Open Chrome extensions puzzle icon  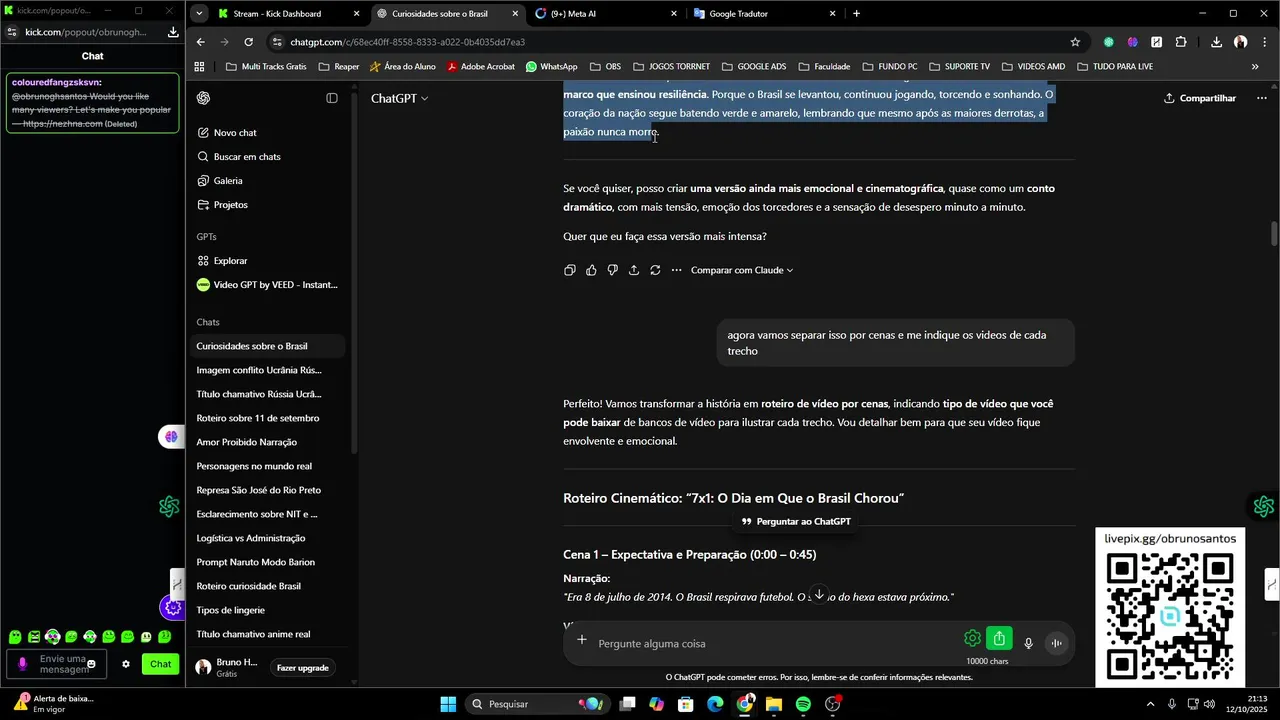pyautogui.click(x=1181, y=42)
